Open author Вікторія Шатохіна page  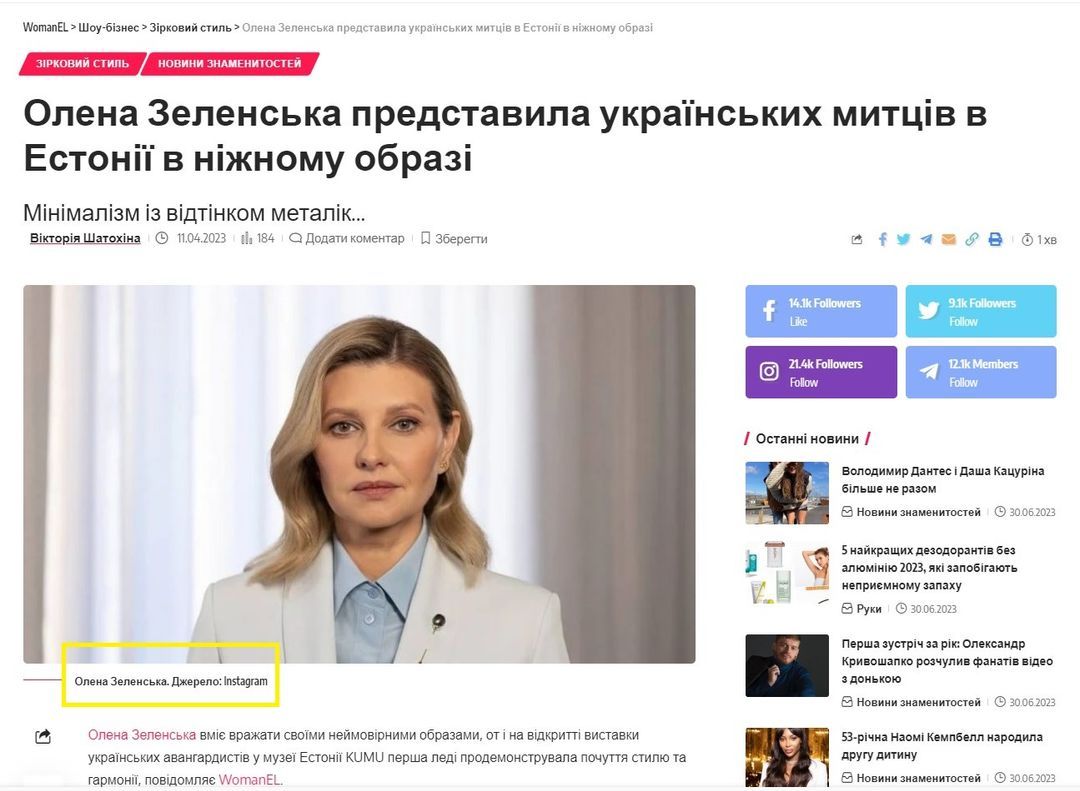85,238
